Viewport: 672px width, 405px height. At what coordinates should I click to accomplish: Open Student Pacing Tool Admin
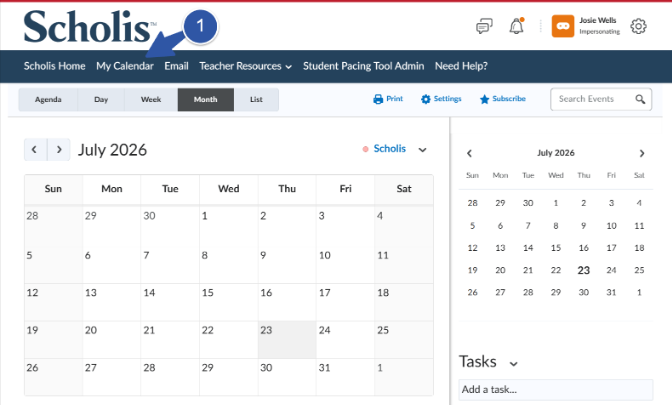pyautogui.click(x=363, y=66)
